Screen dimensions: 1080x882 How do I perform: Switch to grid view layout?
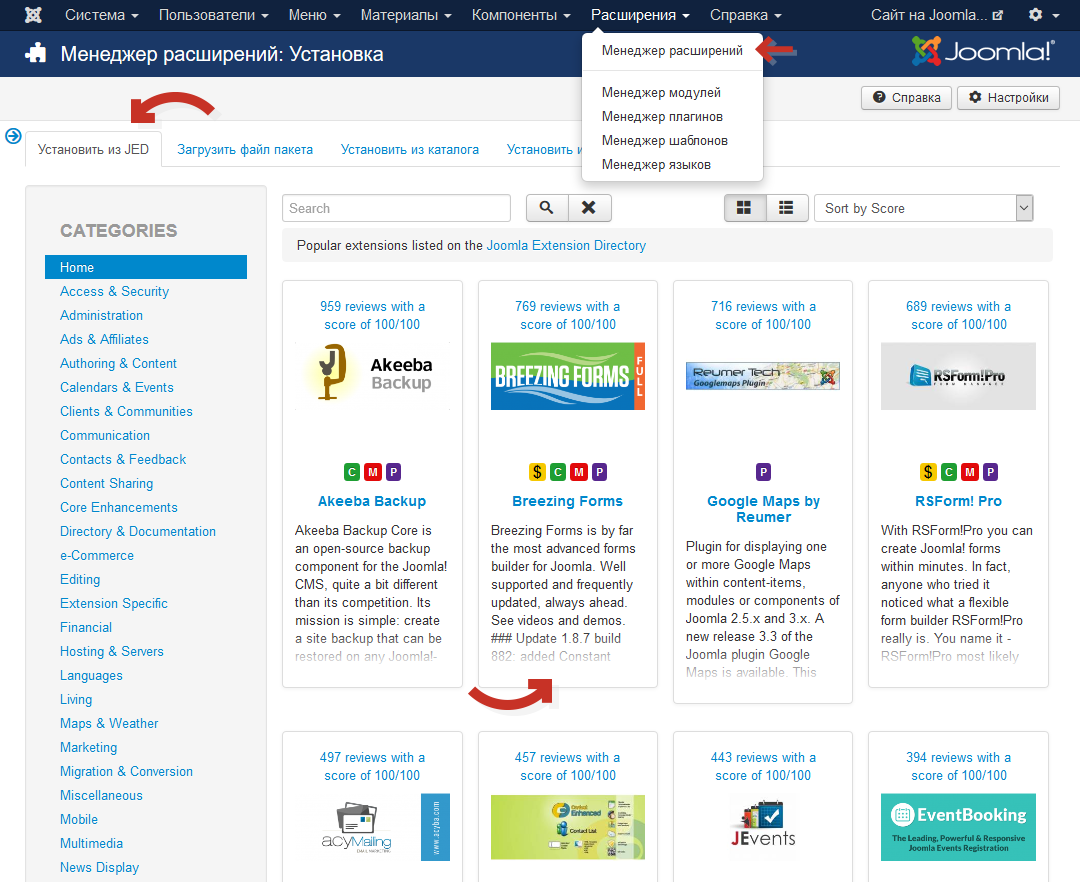pyautogui.click(x=745, y=208)
